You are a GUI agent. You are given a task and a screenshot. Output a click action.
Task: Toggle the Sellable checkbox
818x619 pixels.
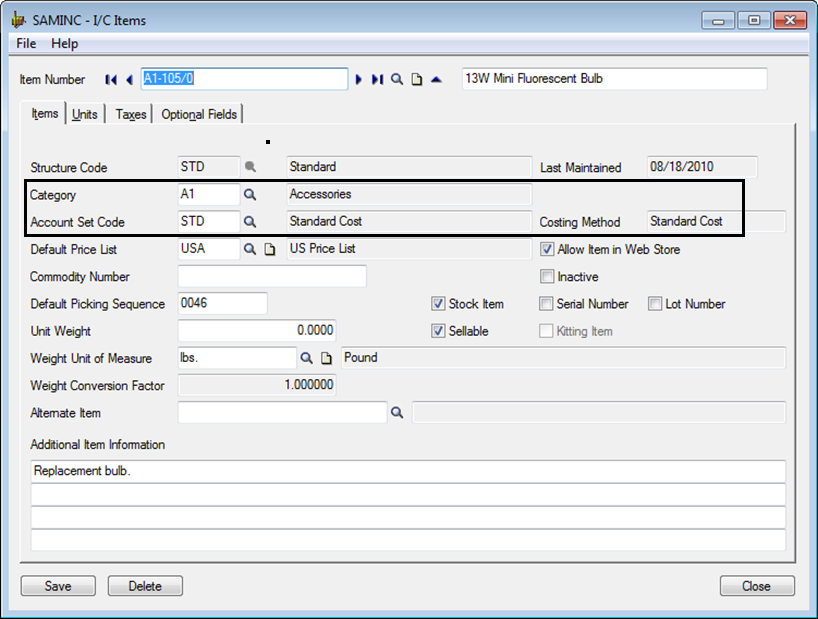pyautogui.click(x=438, y=331)
